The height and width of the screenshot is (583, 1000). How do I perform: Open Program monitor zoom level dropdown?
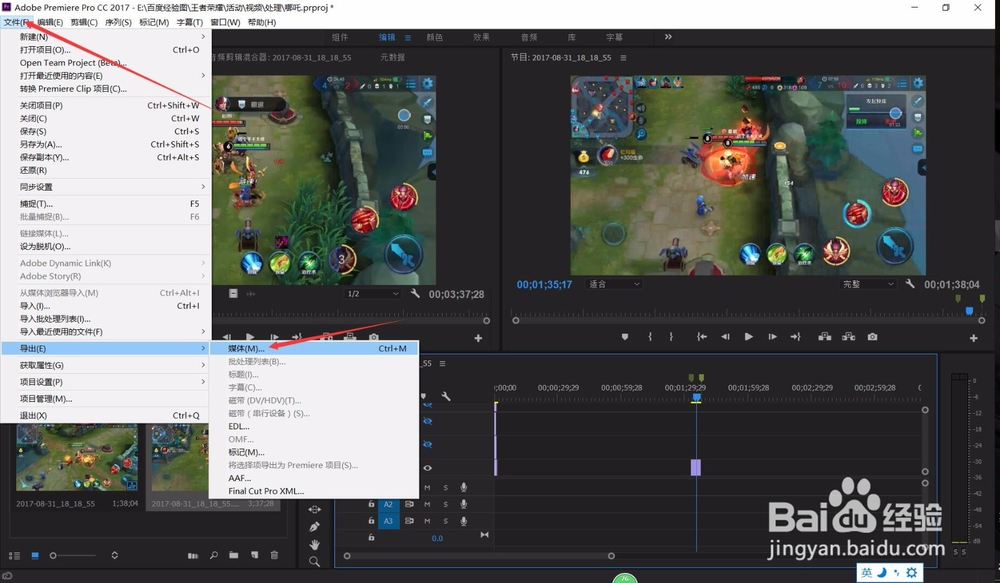pos(614,284)
